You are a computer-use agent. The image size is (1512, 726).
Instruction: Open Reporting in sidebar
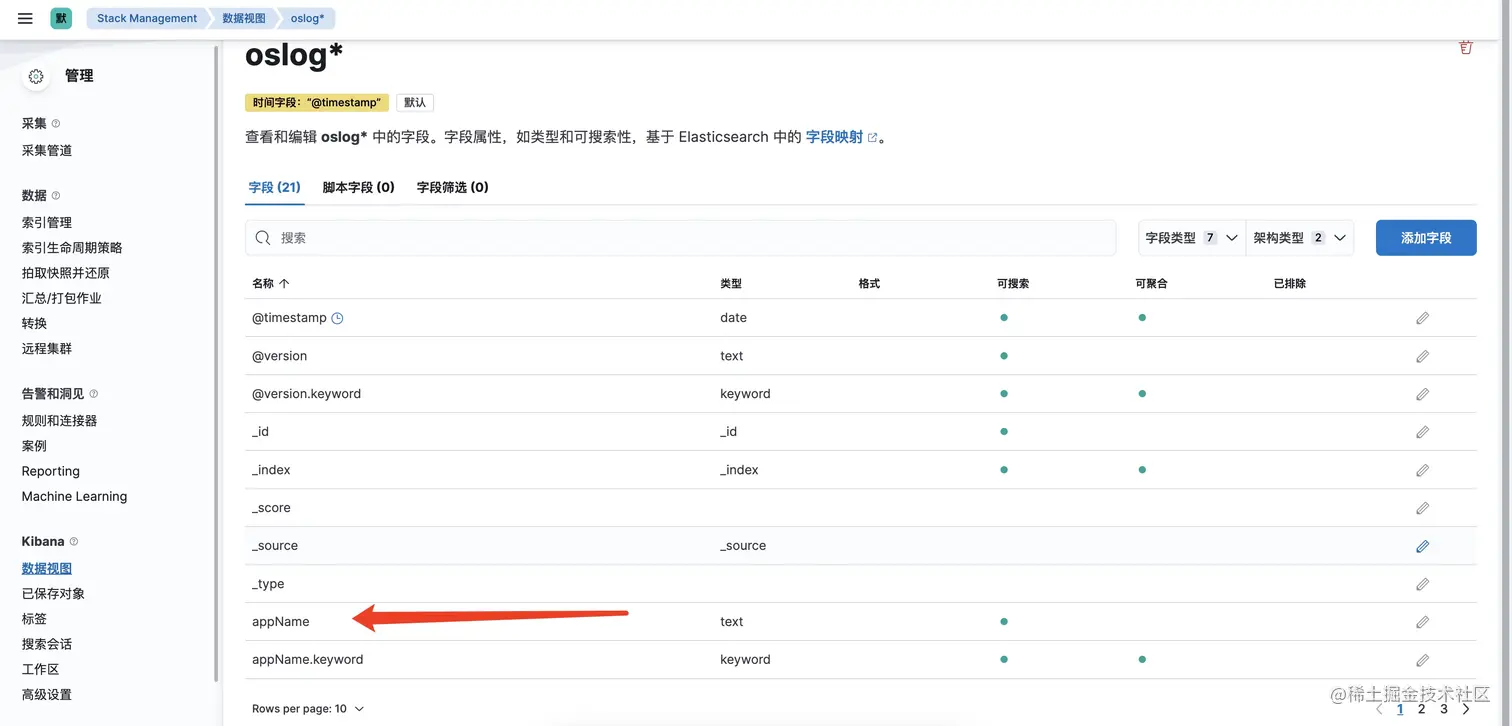tap(51, 471)
